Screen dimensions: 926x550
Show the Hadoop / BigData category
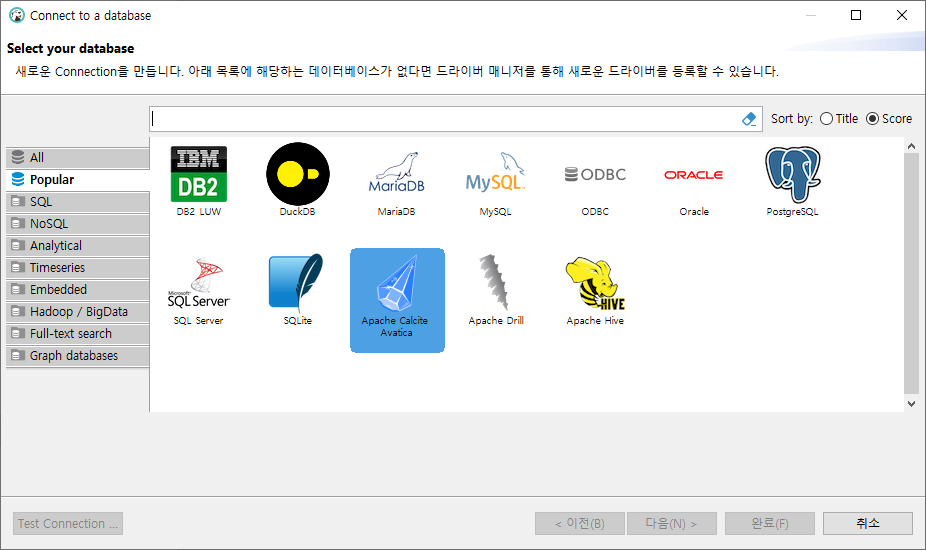(77, 311)
